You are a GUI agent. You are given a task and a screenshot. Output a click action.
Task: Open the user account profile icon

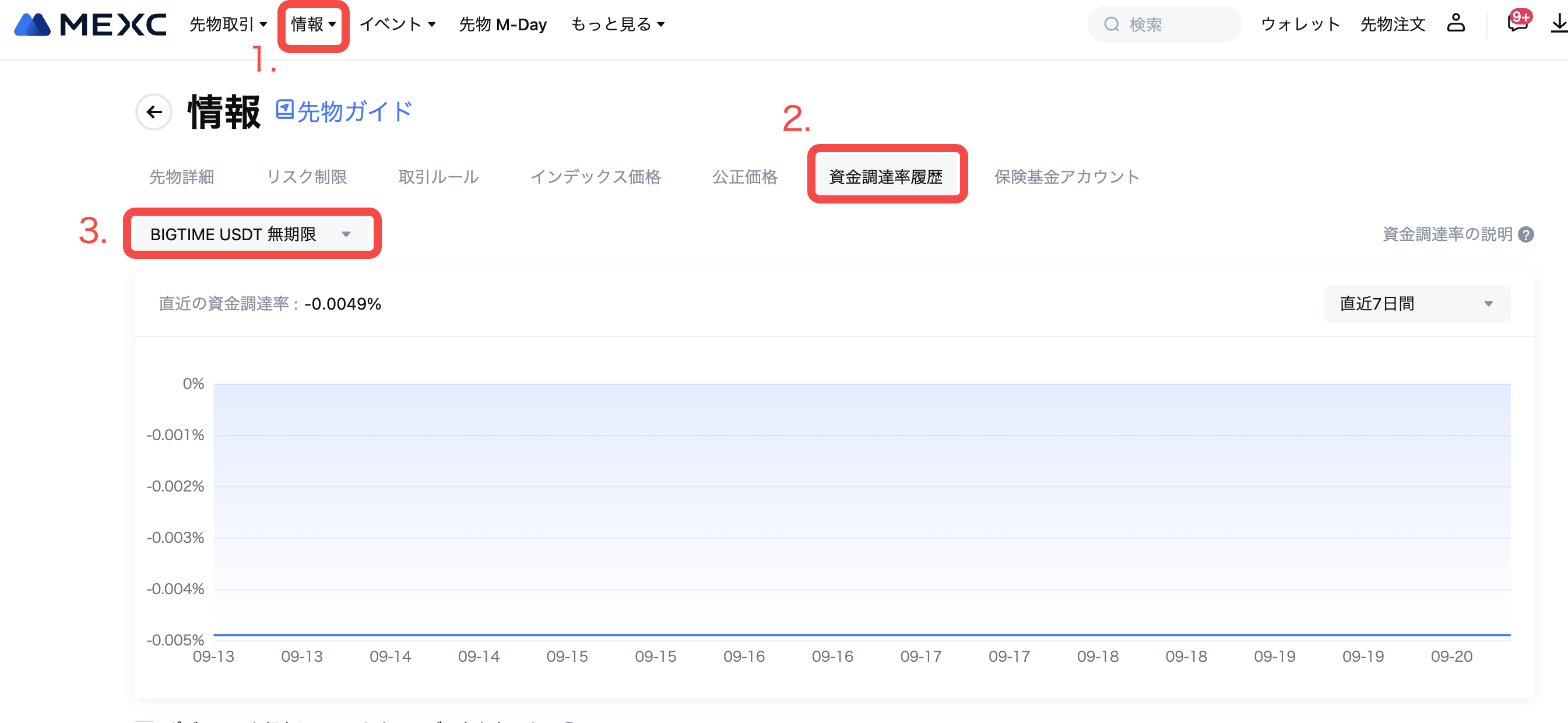point(1456,23)
